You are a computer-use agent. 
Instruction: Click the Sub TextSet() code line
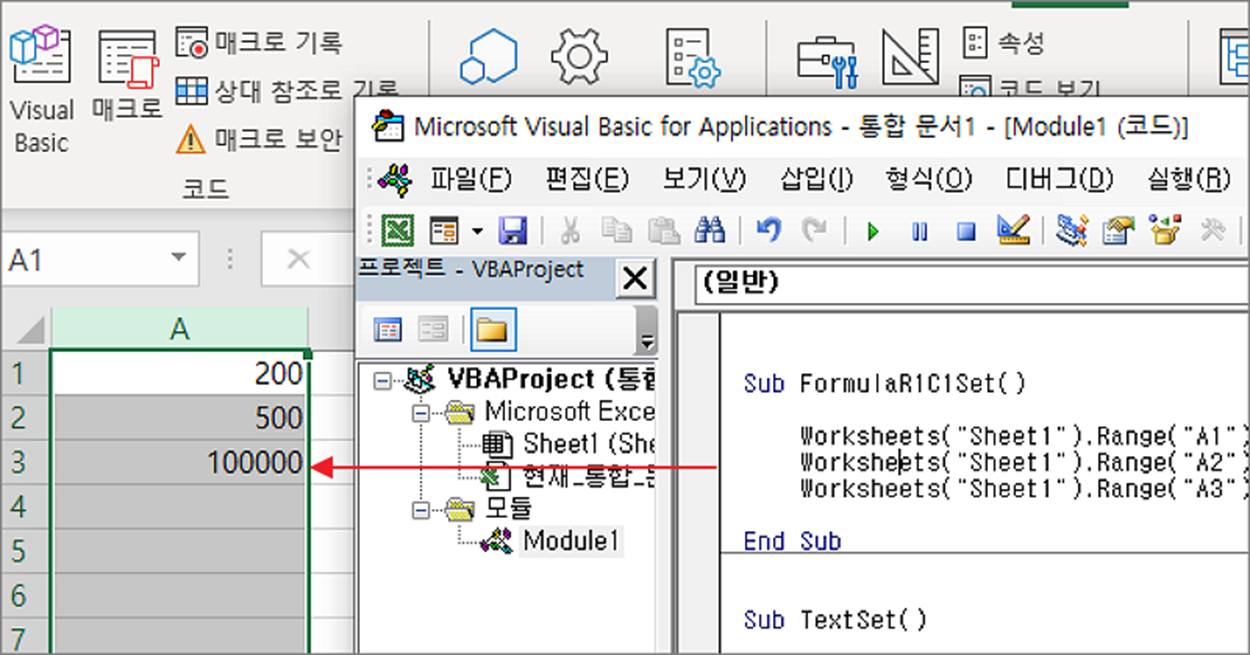coord(836,620)
